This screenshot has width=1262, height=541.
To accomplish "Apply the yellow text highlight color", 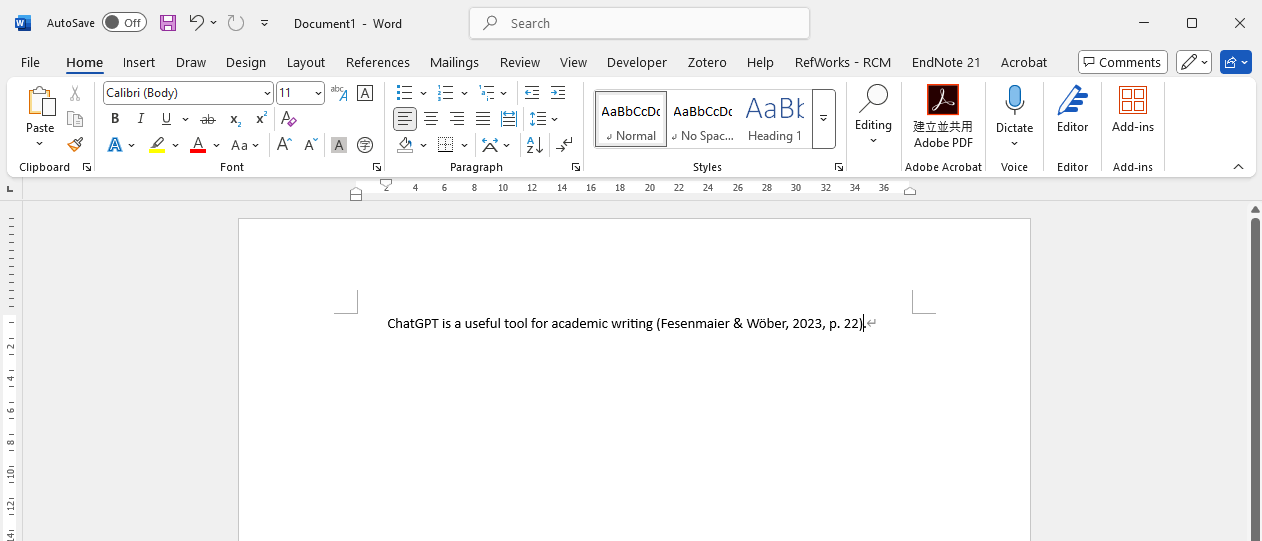I will (158, 145).
